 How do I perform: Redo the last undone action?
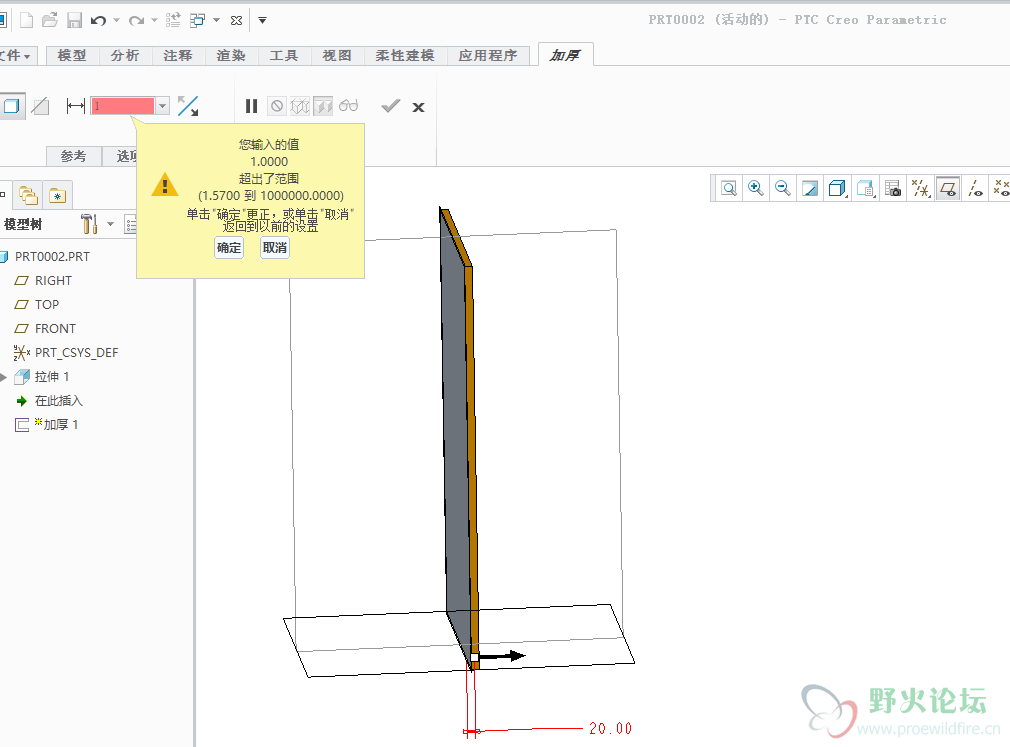click(136, 21)
